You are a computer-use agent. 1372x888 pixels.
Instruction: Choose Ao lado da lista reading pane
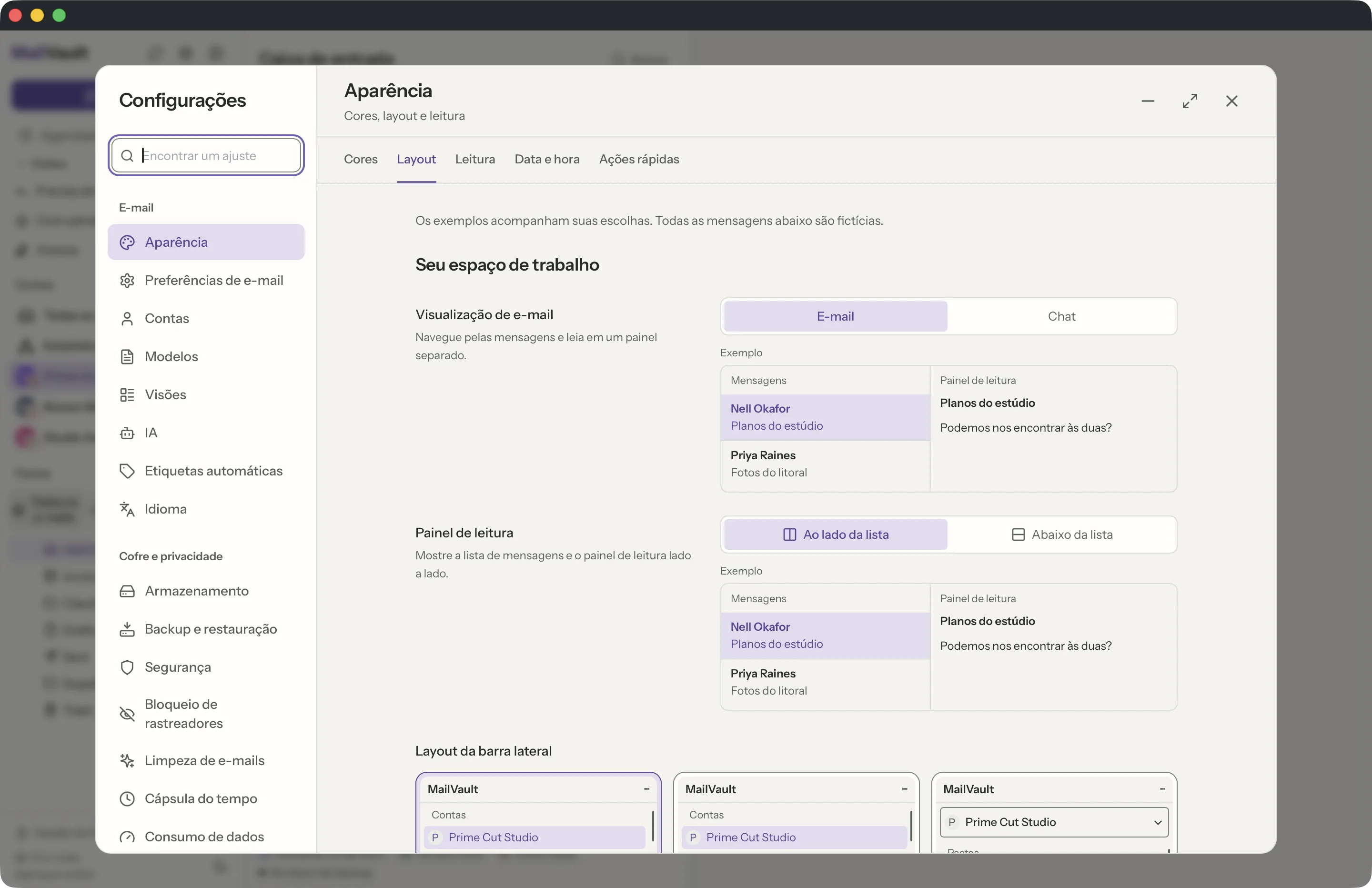tap(835, 535)
